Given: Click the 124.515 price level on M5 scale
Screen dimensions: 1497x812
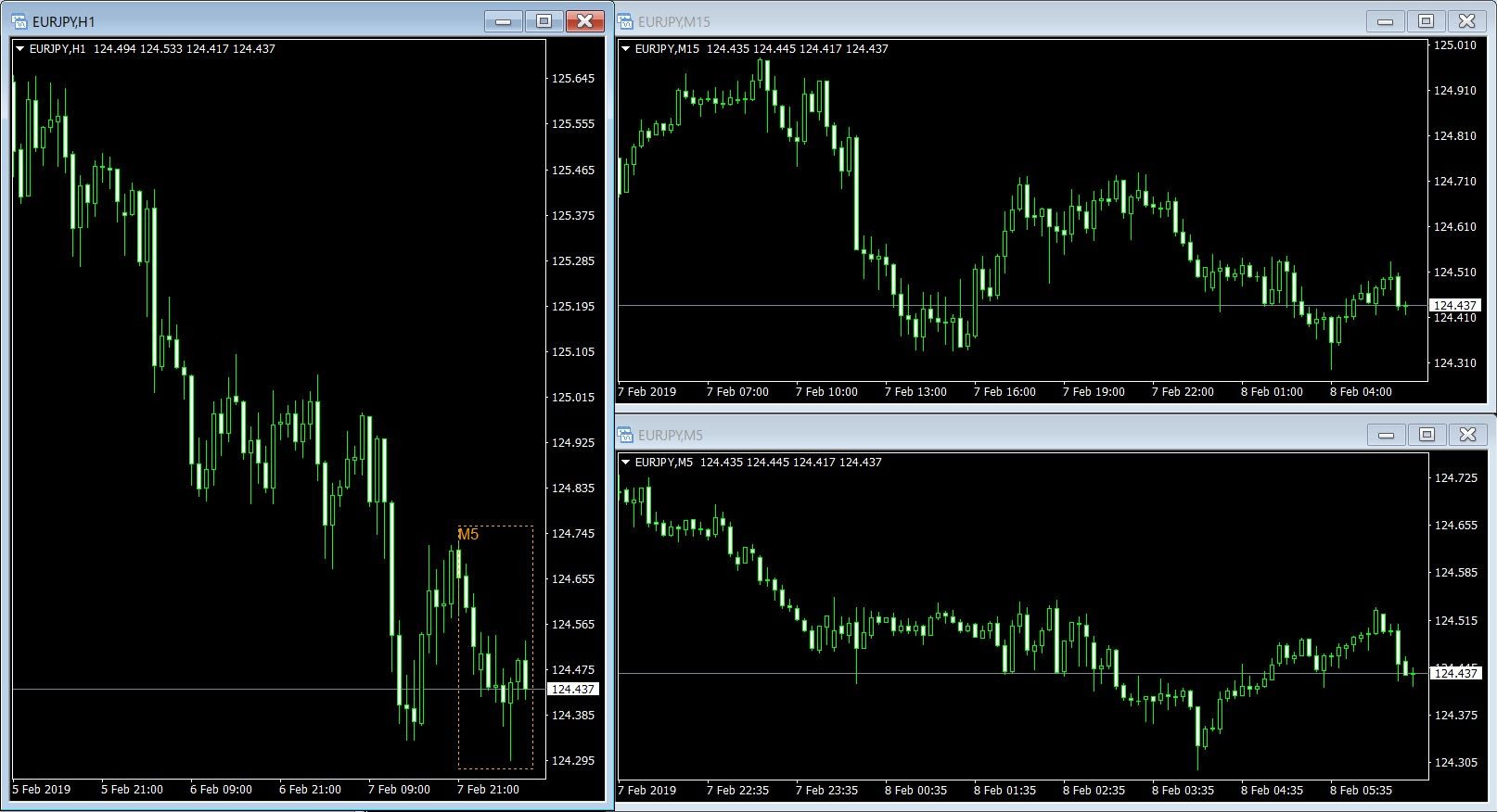Looking at the screenshot, I should pyautogui.click(x=1456, y=621).
